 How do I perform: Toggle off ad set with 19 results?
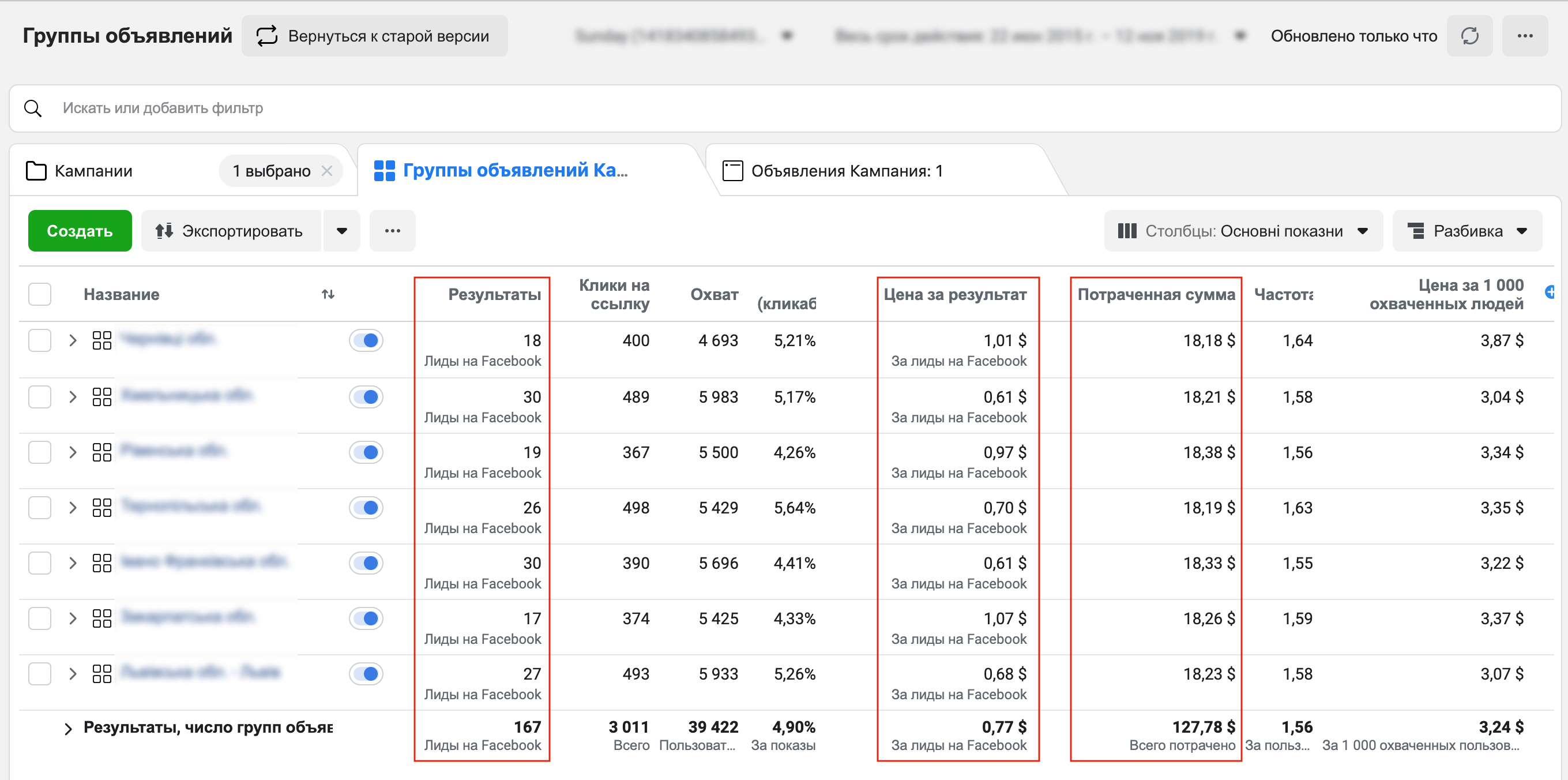pyautogui.click(x=366, y=452)
